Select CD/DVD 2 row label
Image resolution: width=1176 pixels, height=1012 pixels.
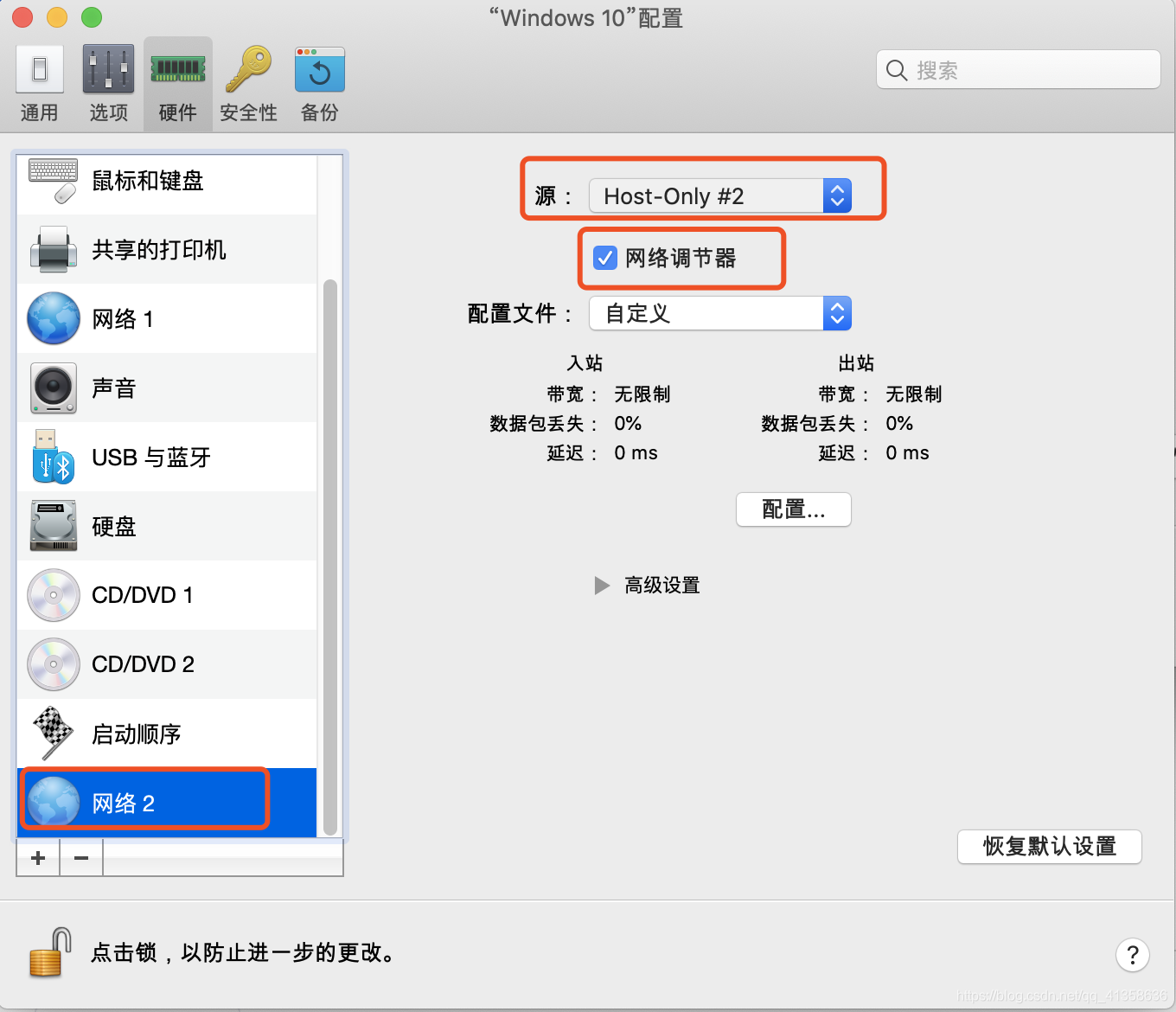[143, 664]
